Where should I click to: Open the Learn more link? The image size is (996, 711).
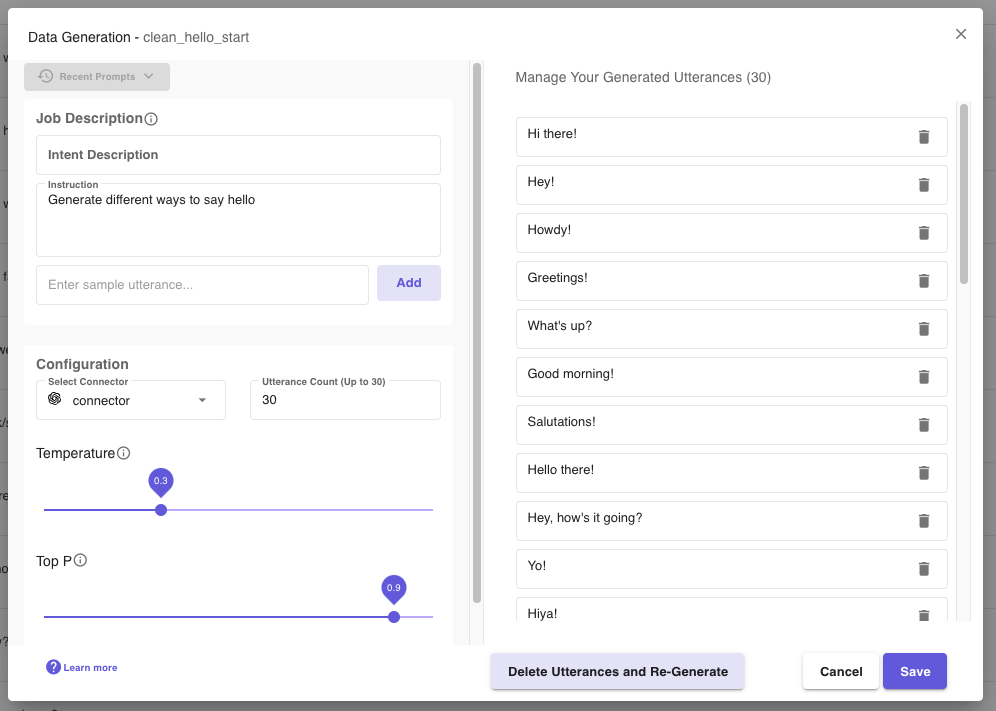(90, 668)
